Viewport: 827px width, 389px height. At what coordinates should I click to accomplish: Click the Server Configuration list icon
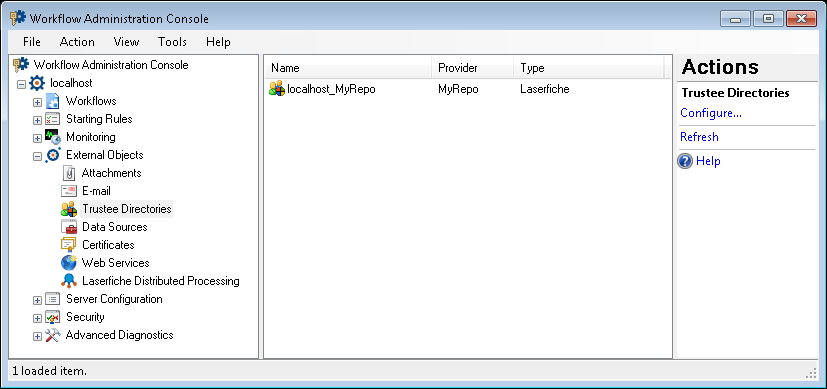point(53,299)
